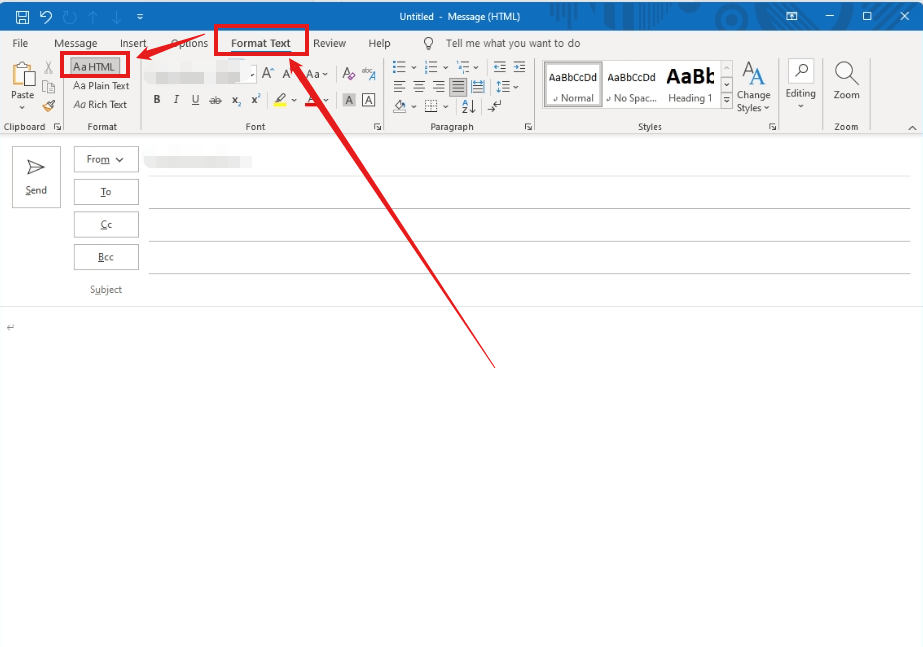Click the Tell me what you want to do box

point(512,43)
